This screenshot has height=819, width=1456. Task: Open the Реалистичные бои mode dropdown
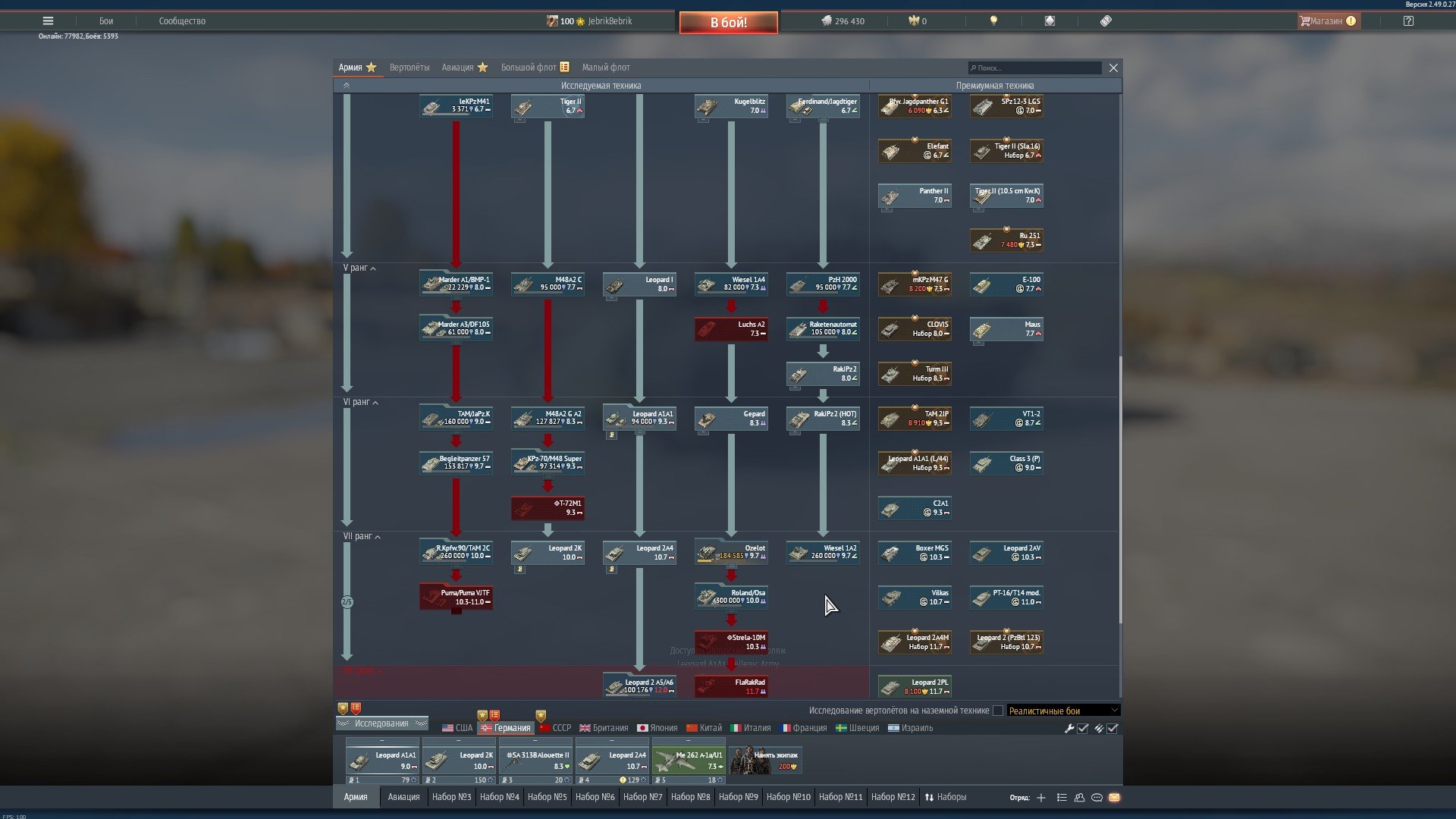tap(1062, 711)
